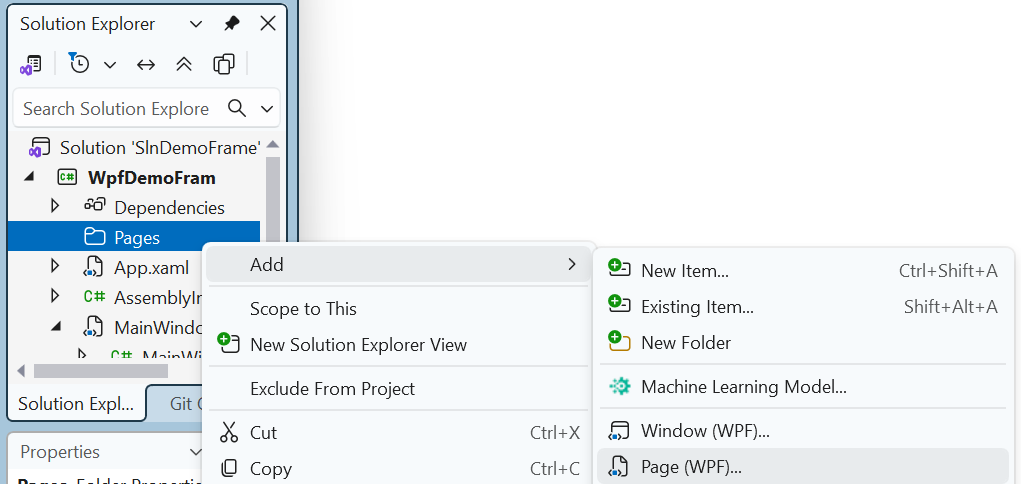This screenshot has width=1021, height=484.
Task: Click the Collapse All icon
Action: [x=184, y=64]
